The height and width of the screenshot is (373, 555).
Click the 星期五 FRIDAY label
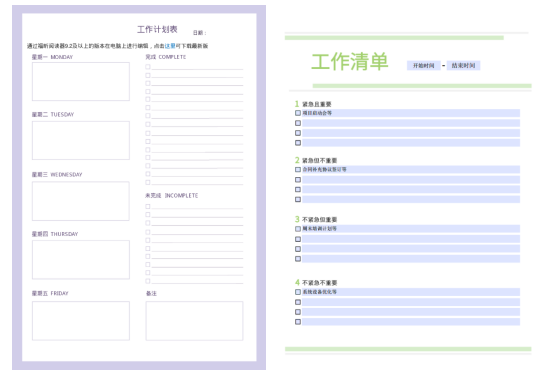point(50,293)
